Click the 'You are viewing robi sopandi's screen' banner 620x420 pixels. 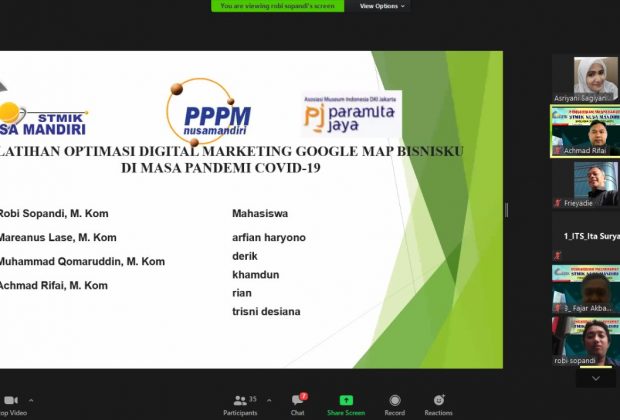coord(277,6)
